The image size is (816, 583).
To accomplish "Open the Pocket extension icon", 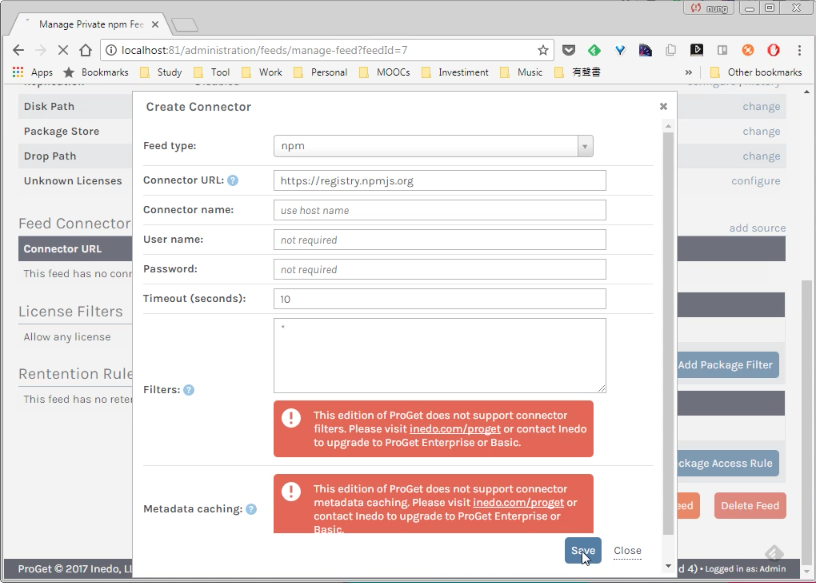I will click(x=568, y=50).
